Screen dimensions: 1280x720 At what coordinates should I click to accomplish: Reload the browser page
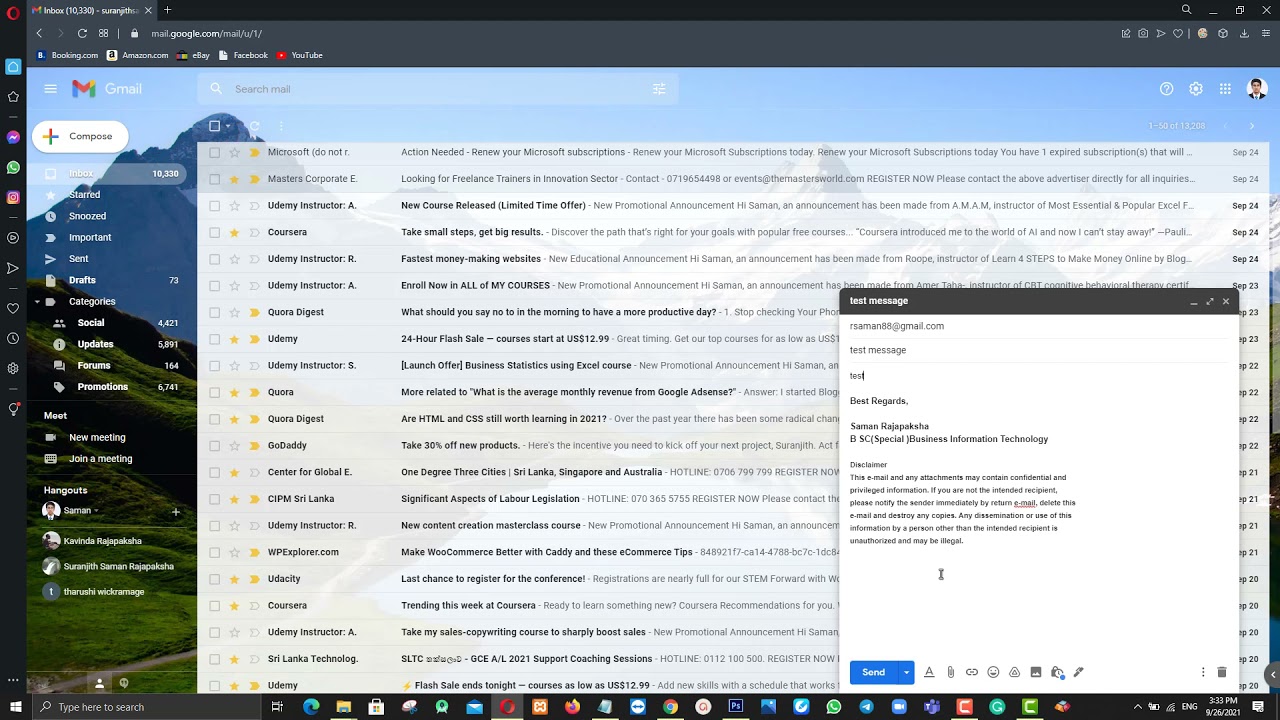[x=82, y=33]
